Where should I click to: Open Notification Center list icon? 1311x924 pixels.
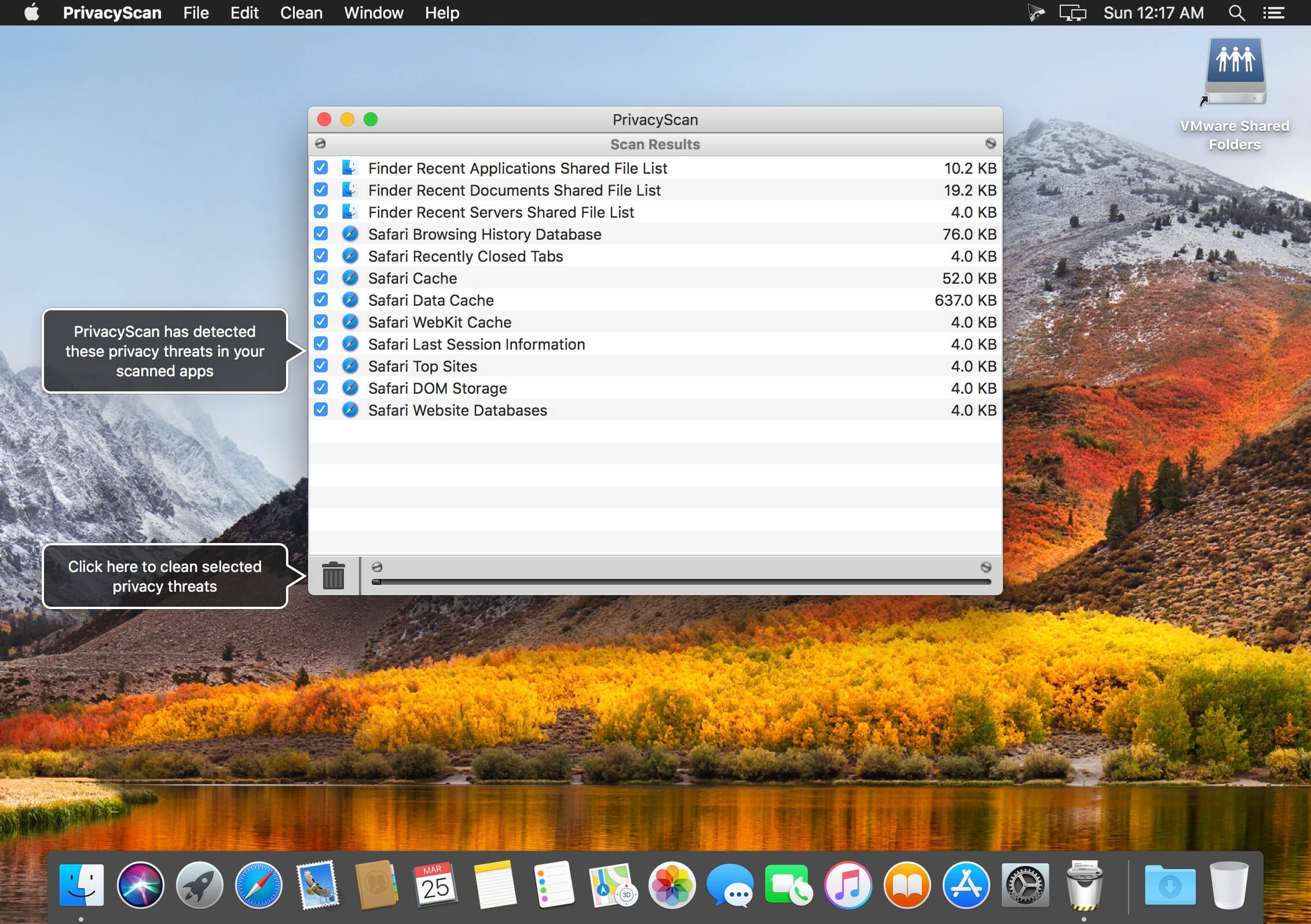tap(1273, 13)
